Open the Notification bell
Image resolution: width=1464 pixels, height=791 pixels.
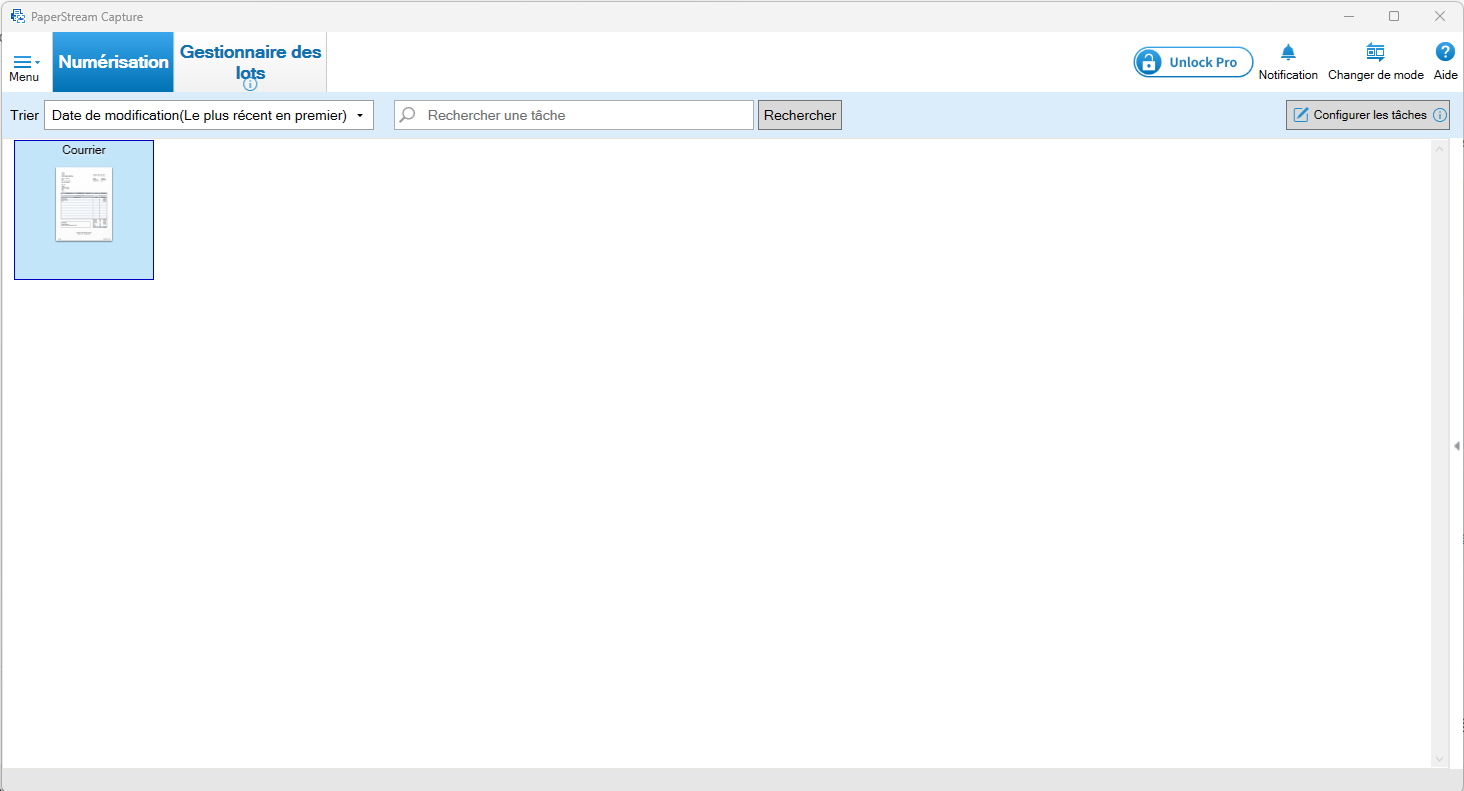pyautogui.click(x=1288, y=61)
